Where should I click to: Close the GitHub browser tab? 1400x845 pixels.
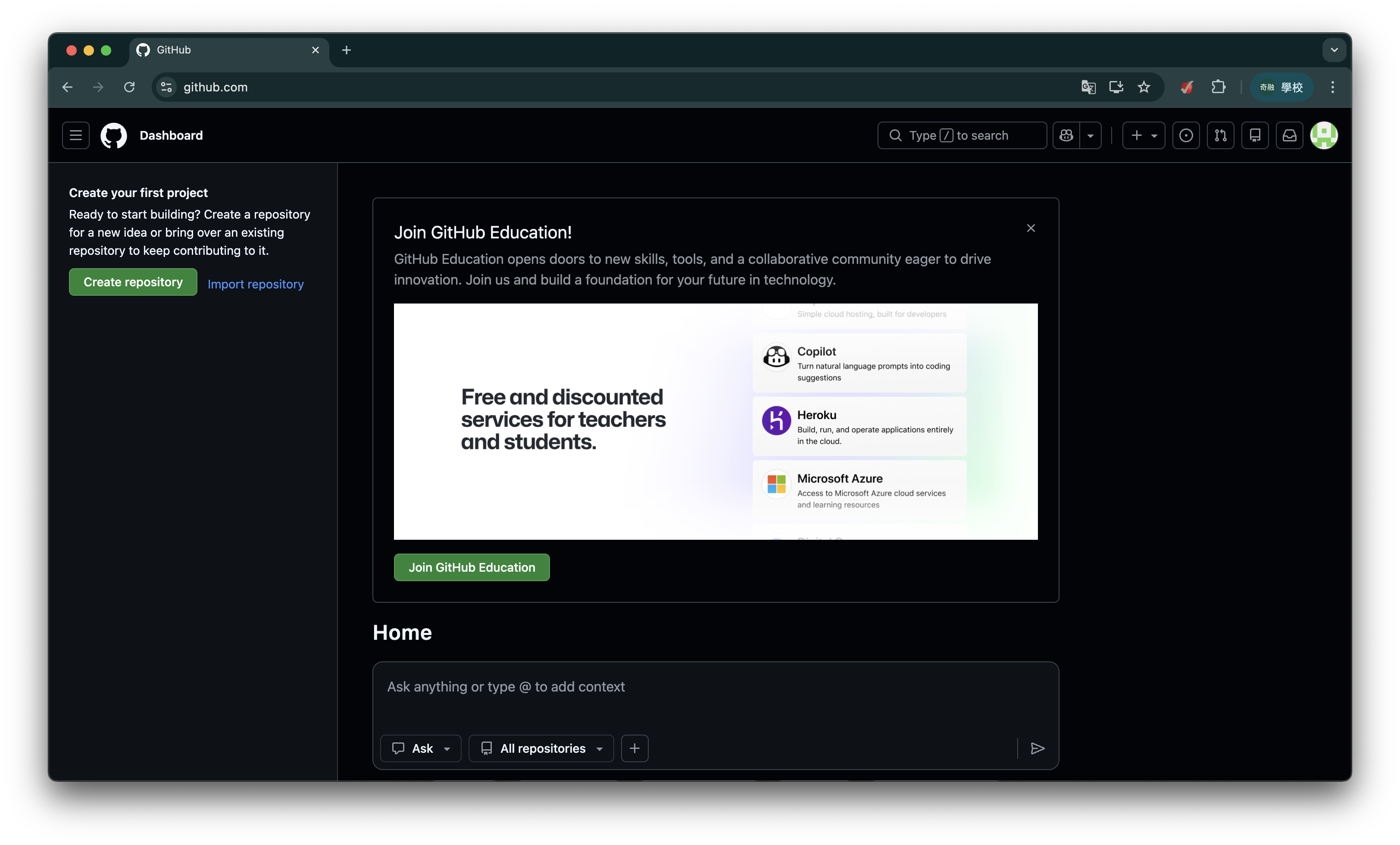point(316,50)
